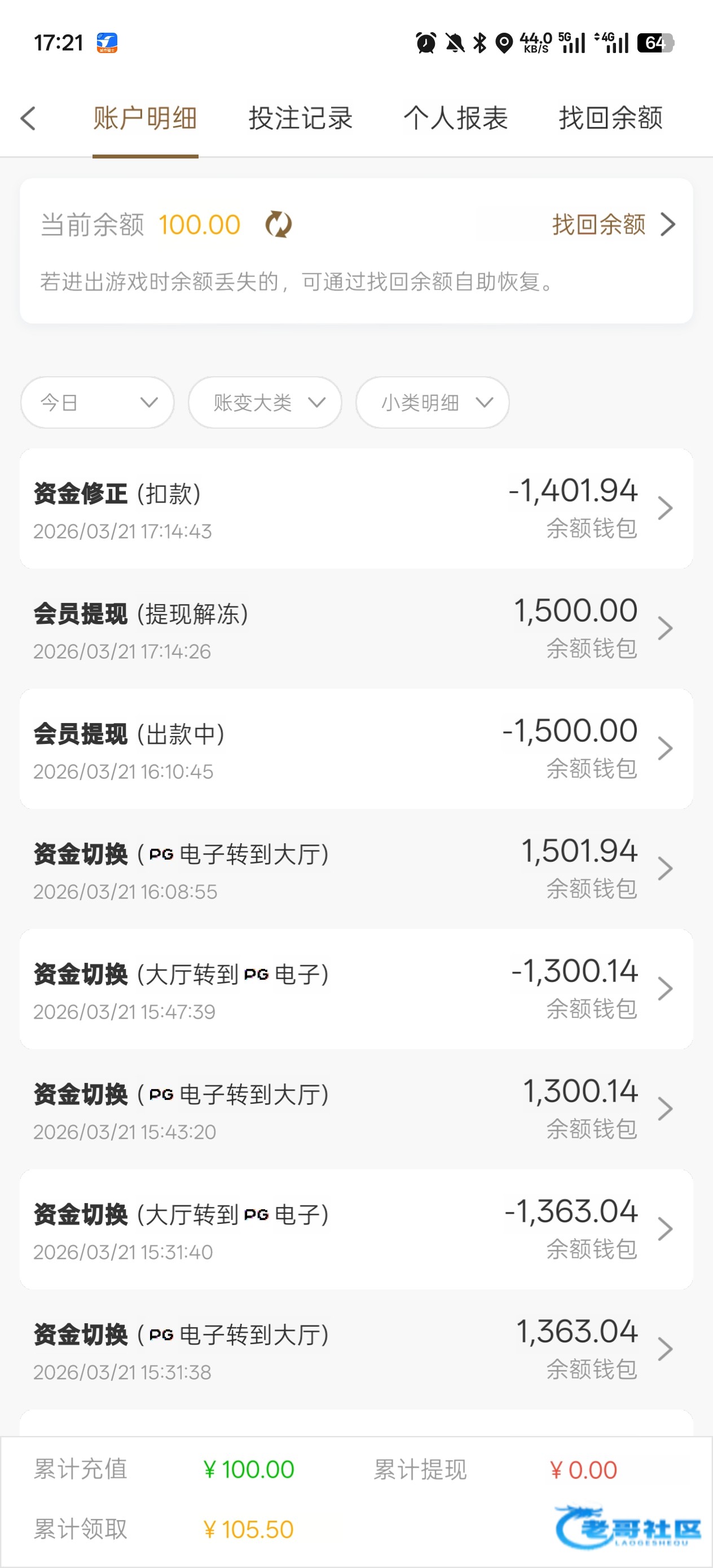
Task: Expand chevron for the 1,501.94 transfer record
Action: click(x=665, y=869)
